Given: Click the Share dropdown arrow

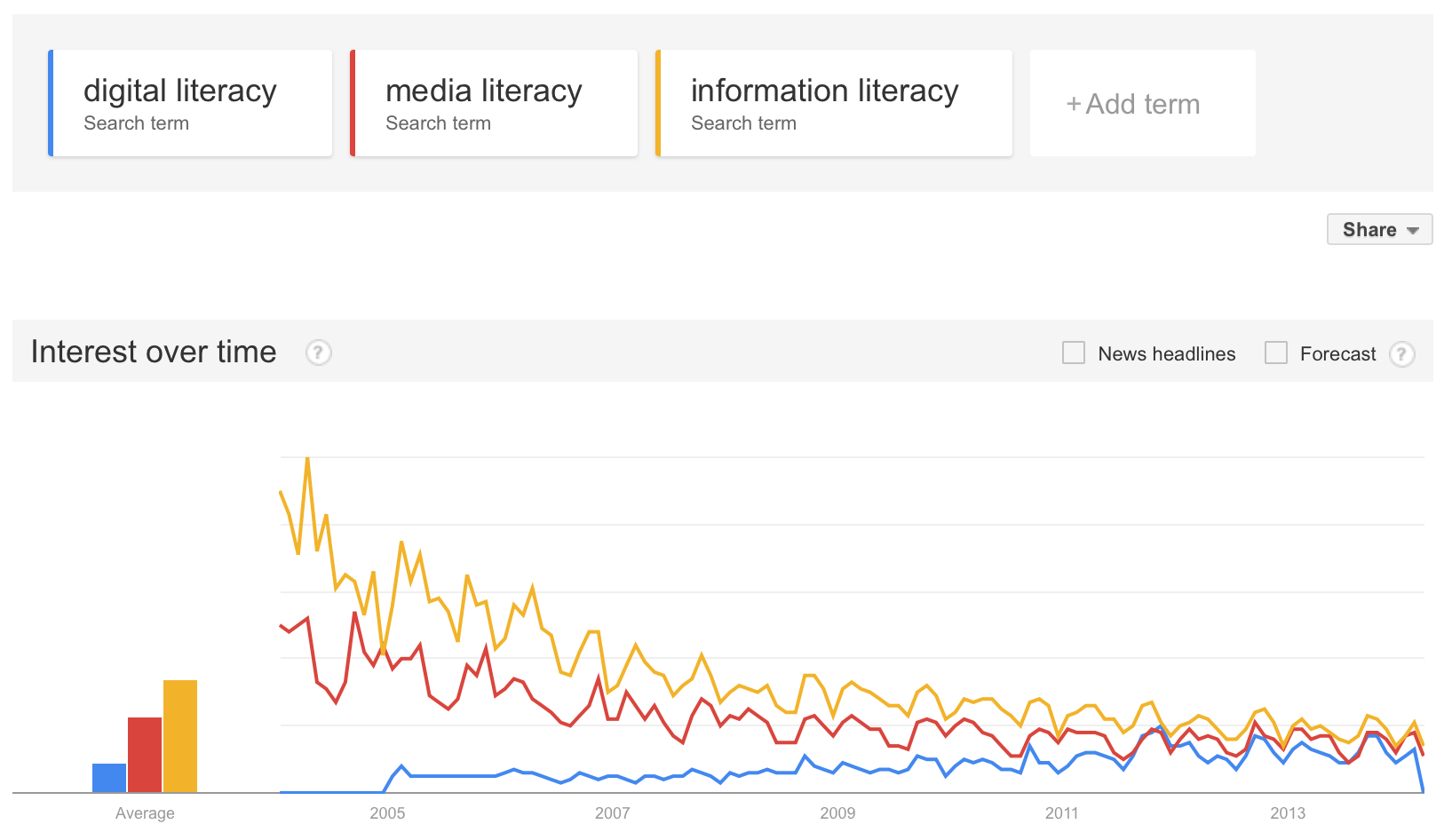Looking at the screenshot, I should [x=1412, y=231].
